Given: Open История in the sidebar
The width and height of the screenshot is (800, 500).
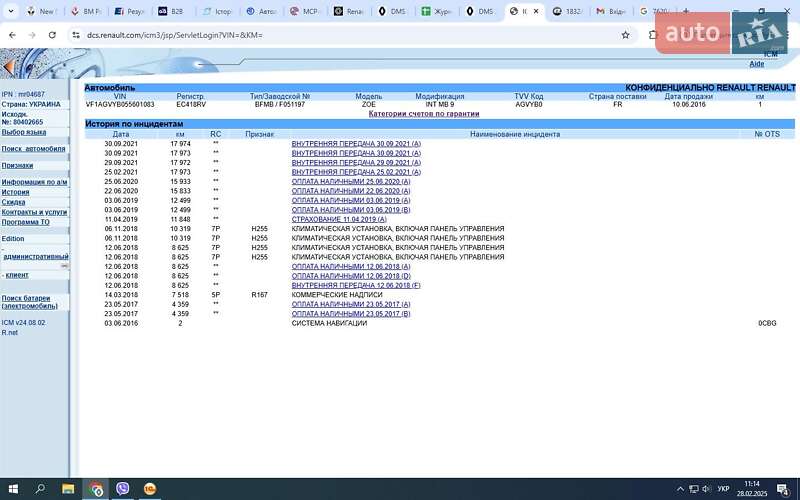Looking at the screenshot, I should pyautogui.click(x=15, y=192).
